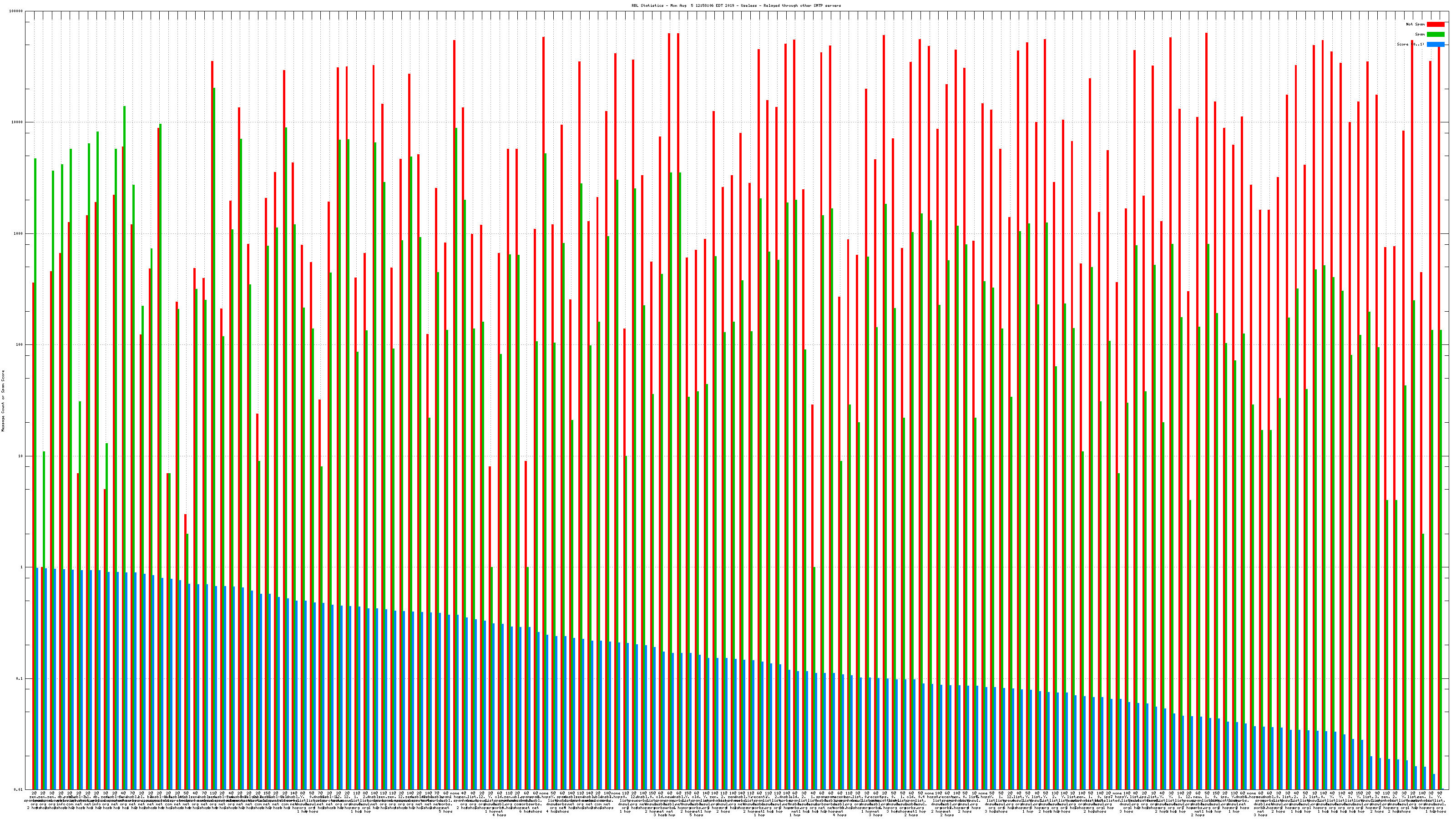Click the first x-axis label '2@ zen'
This screenshot has height=819, width=1456.
click(x=34, y=795)
